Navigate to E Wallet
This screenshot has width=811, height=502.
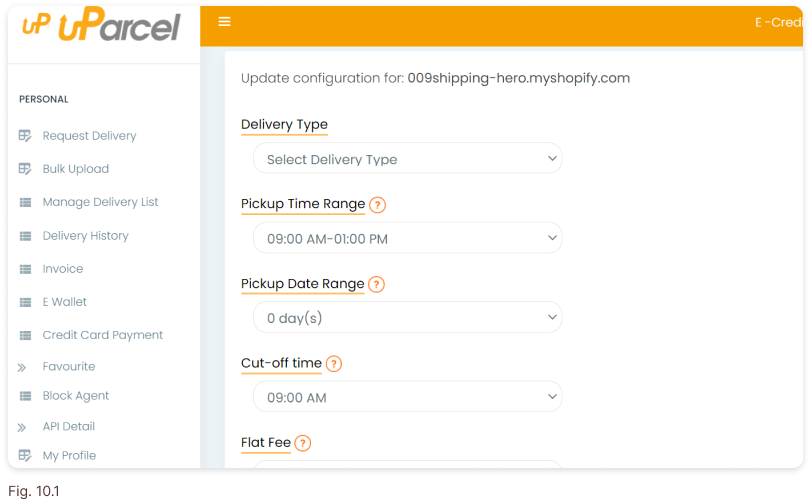coord(65,302)
